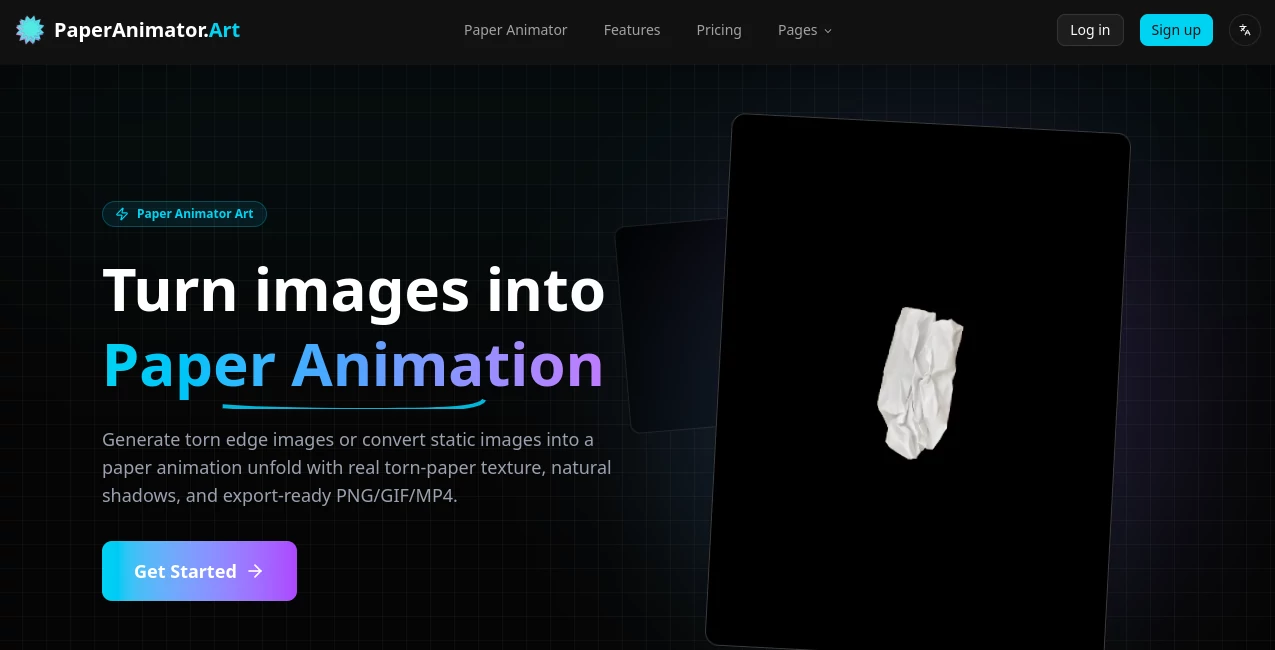
Task: Click the lightning bolt icon in the badge
Action: [122, 213]
